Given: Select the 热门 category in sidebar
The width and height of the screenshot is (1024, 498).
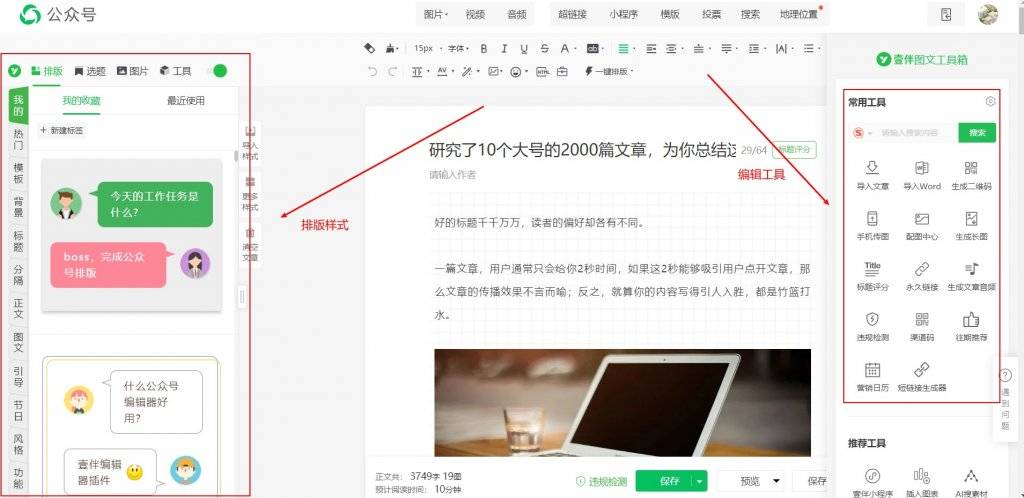Looking at the screenshot, I should tap(18, 139).
